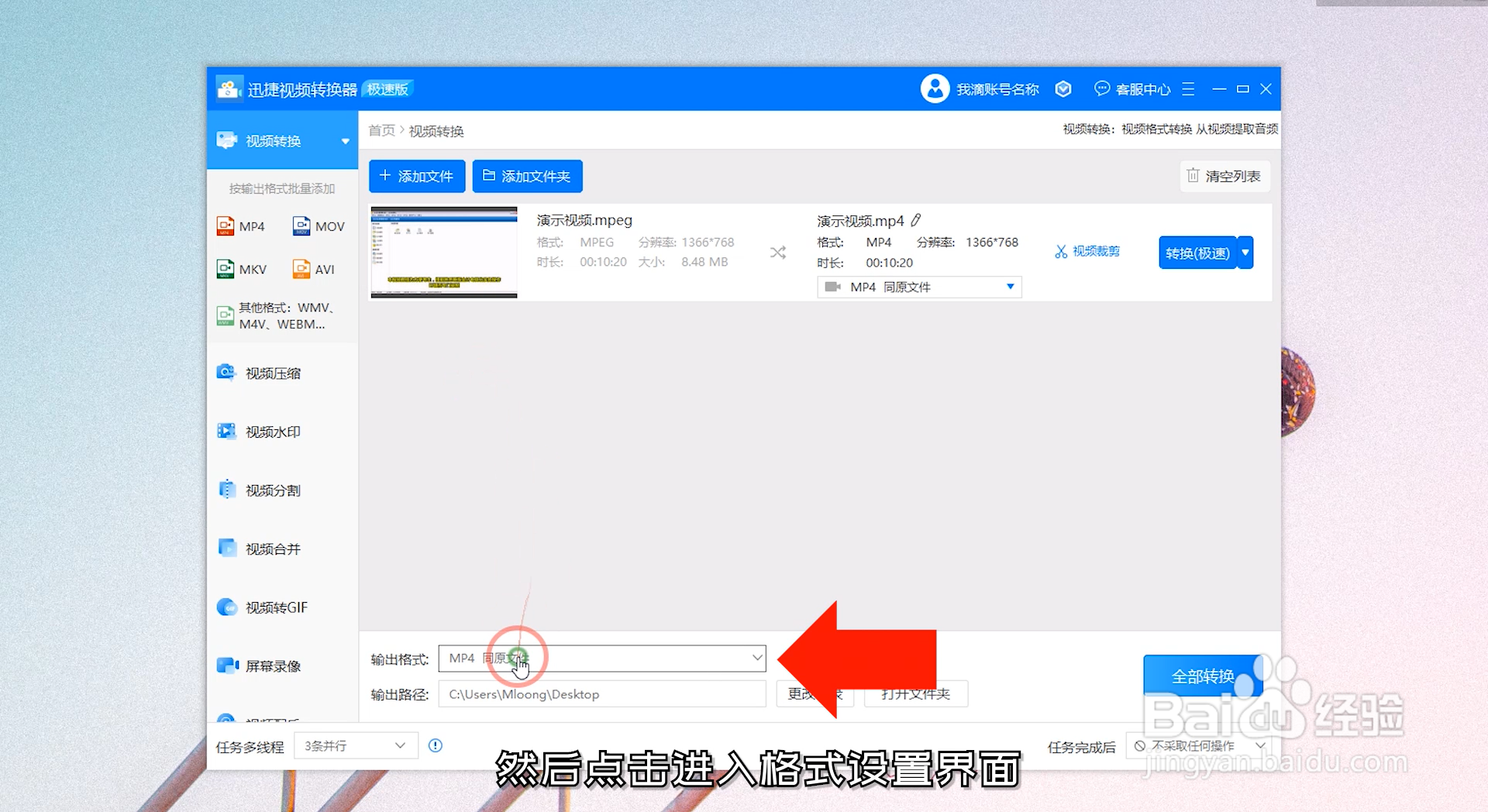Click the 视频转换 sidebar header icon
The width and height of the screenshot is (1488, 812).
[226, 140]
